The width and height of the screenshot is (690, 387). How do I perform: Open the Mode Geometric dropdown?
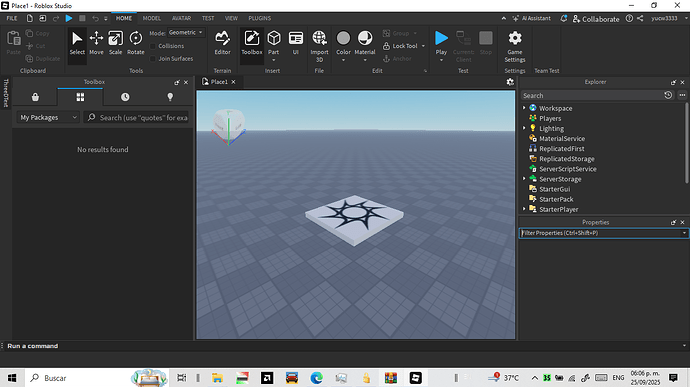186,33
